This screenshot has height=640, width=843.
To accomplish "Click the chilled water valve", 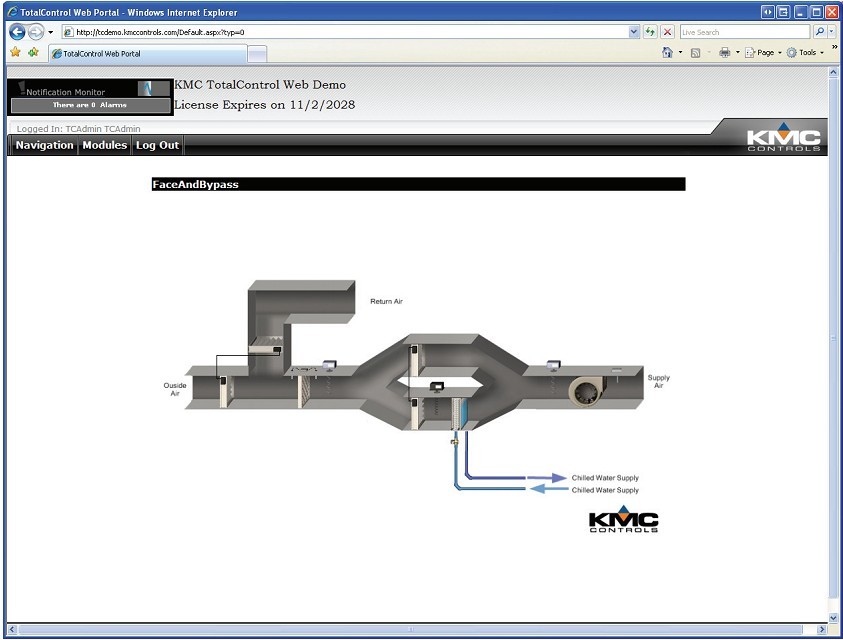I will [454, 442].
